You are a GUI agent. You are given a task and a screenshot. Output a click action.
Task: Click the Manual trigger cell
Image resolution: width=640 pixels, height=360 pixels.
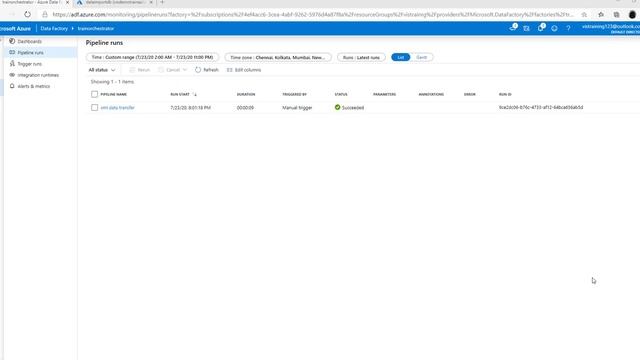coord(297,108)
